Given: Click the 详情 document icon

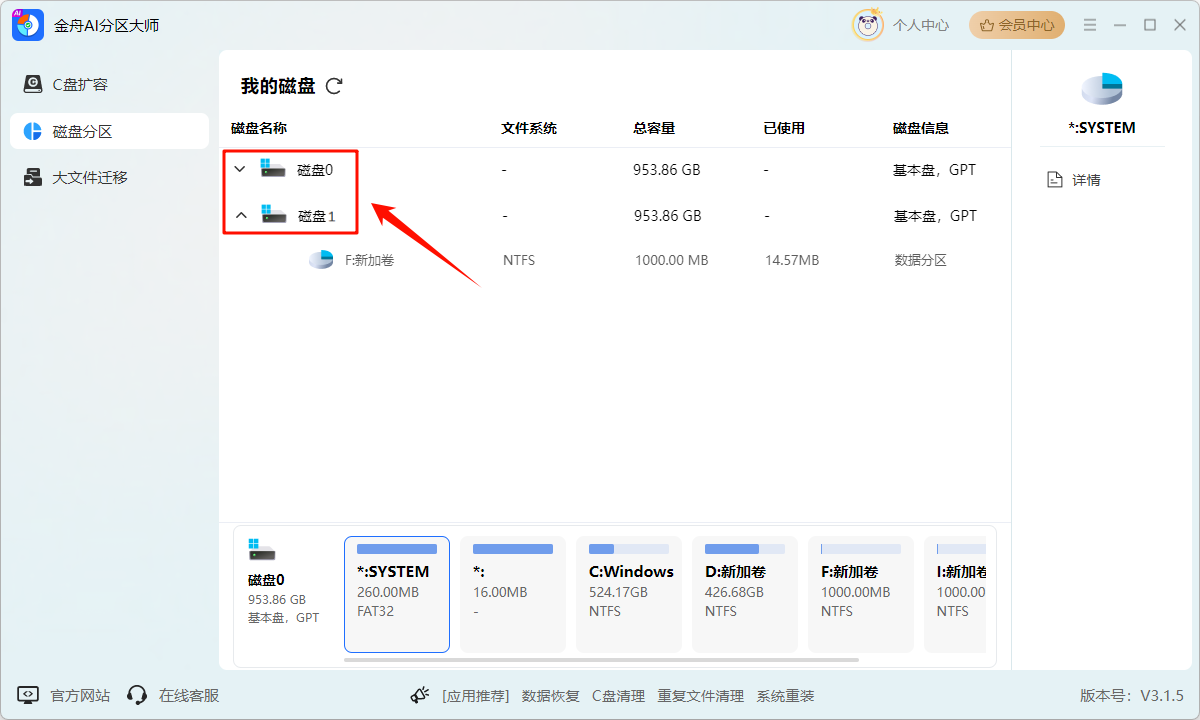Looking at the screenshot, I should 1054,180.
